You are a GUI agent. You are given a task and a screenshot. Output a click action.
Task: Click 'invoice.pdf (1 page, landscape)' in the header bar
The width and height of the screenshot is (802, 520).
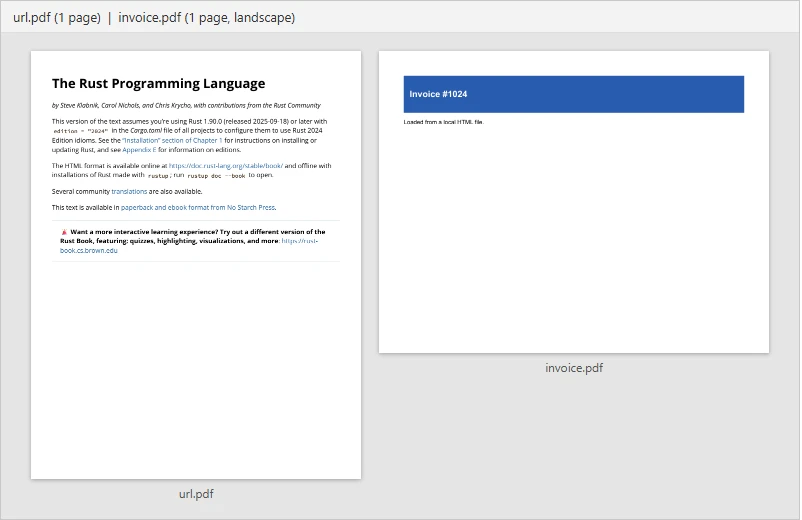[207, 17]
